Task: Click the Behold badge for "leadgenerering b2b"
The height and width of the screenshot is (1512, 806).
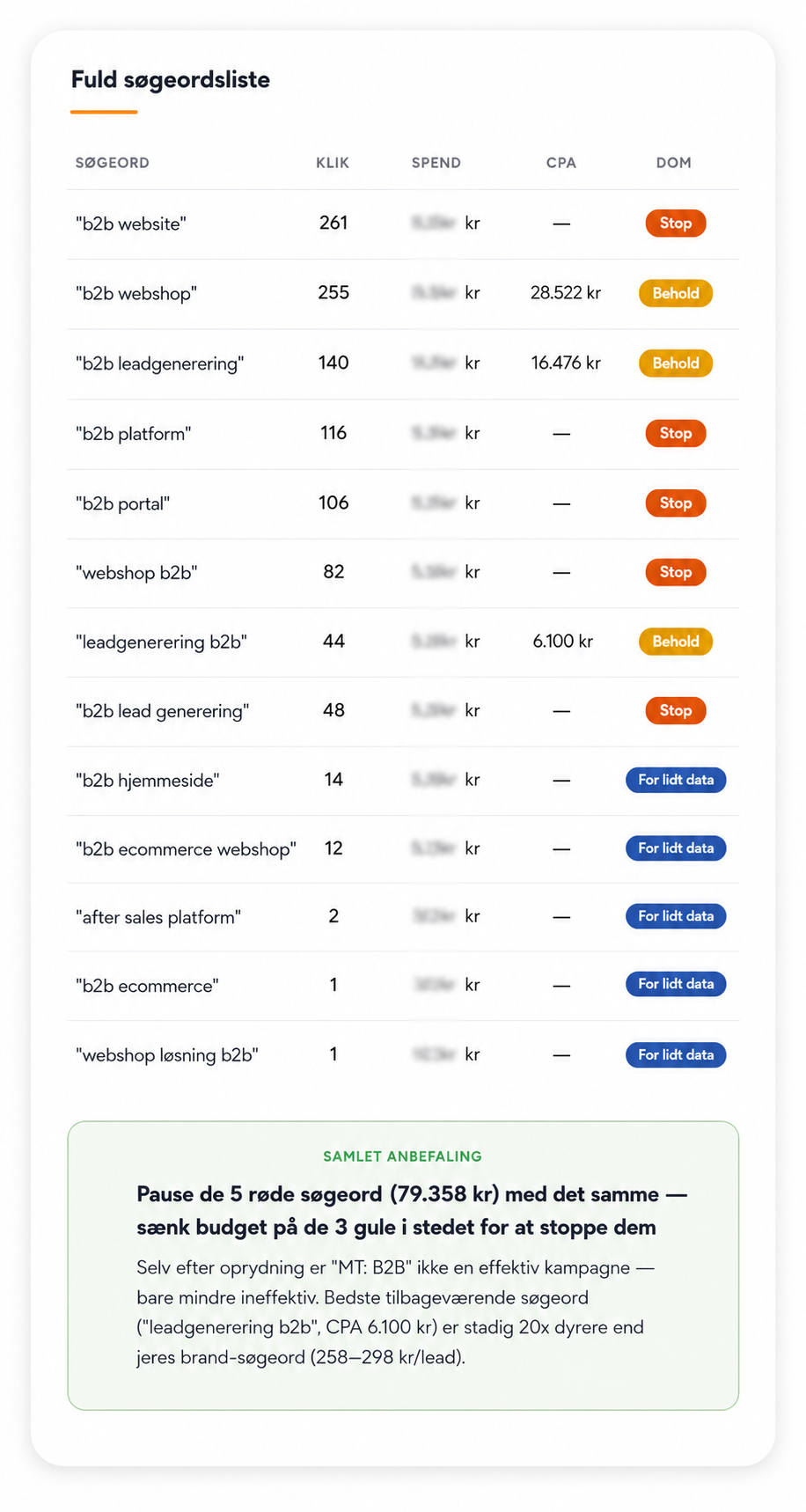Action: point(675,642)
